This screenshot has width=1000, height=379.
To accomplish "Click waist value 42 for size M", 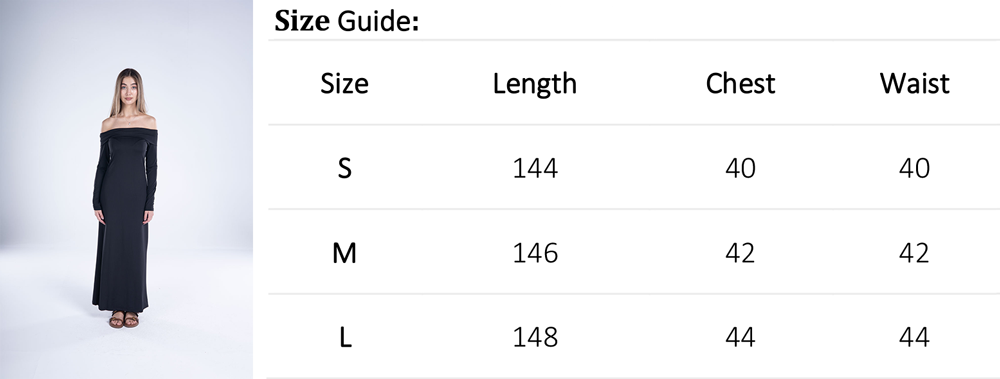I will click(915, 253).
